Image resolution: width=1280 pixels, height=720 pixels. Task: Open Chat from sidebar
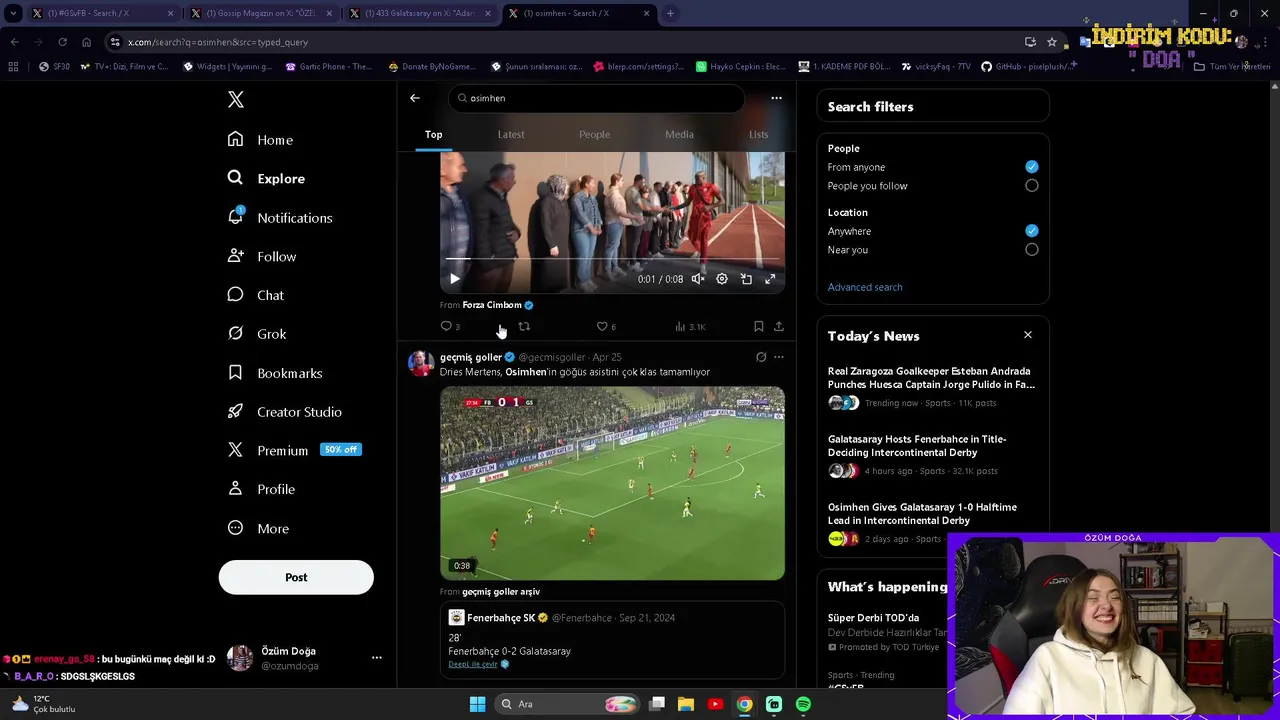pos(256,295)
